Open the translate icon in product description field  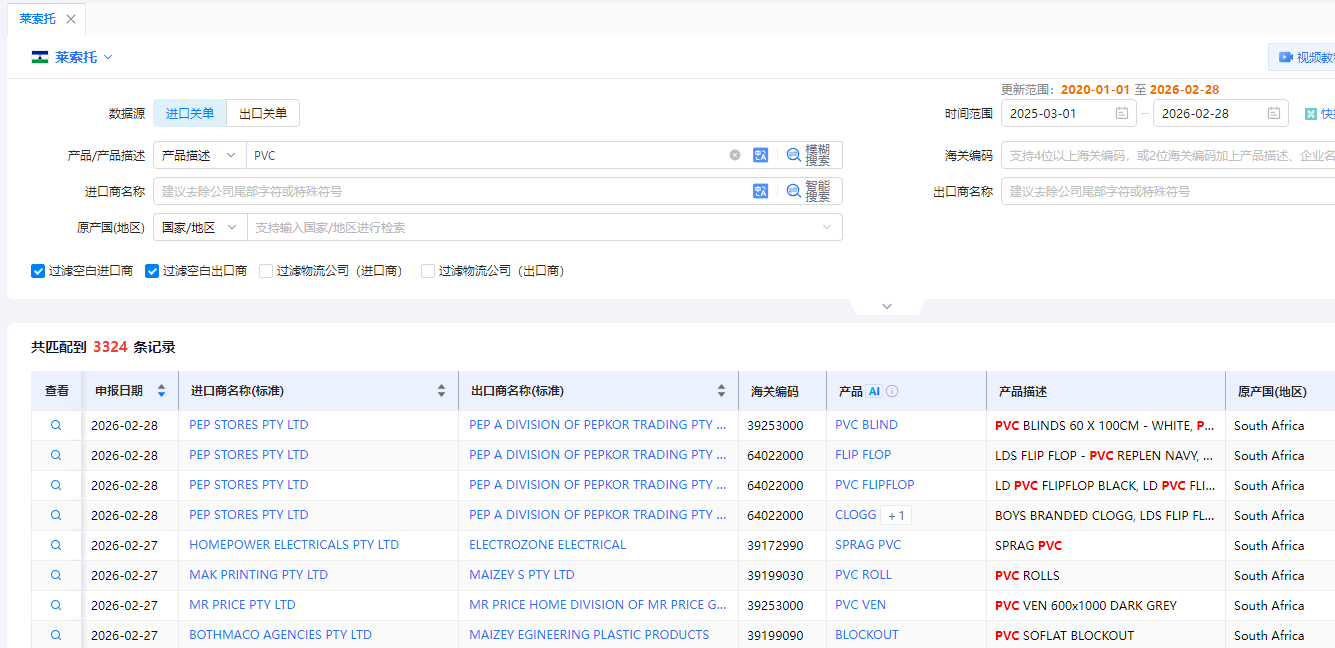pyautogui.click(x=761, y=155)
